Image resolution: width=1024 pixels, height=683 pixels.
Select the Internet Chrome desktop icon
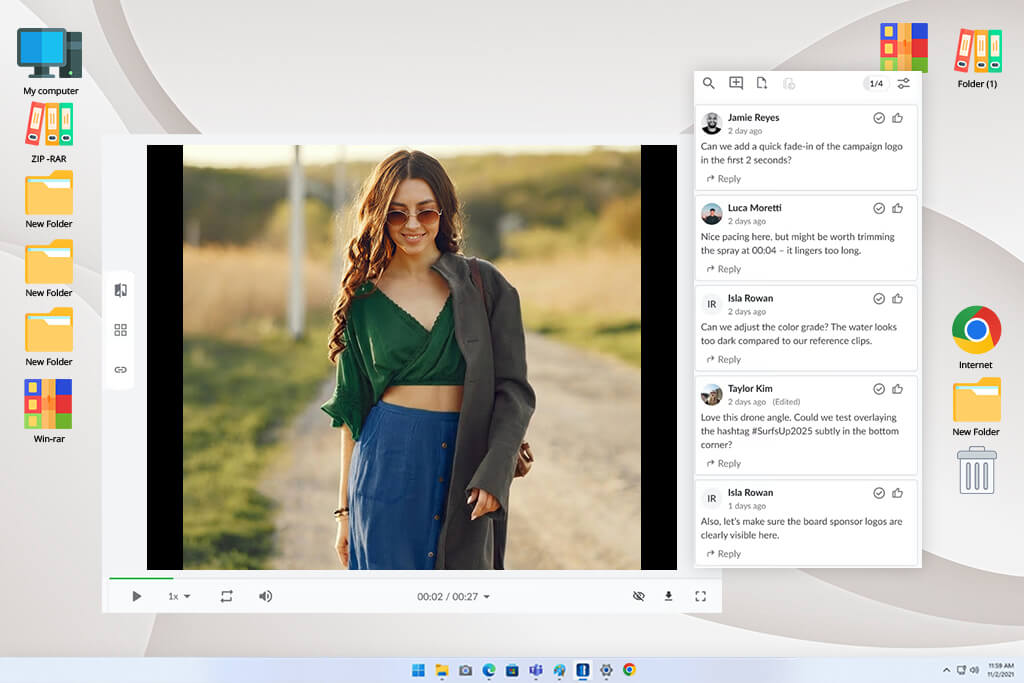tap(976, 337)
